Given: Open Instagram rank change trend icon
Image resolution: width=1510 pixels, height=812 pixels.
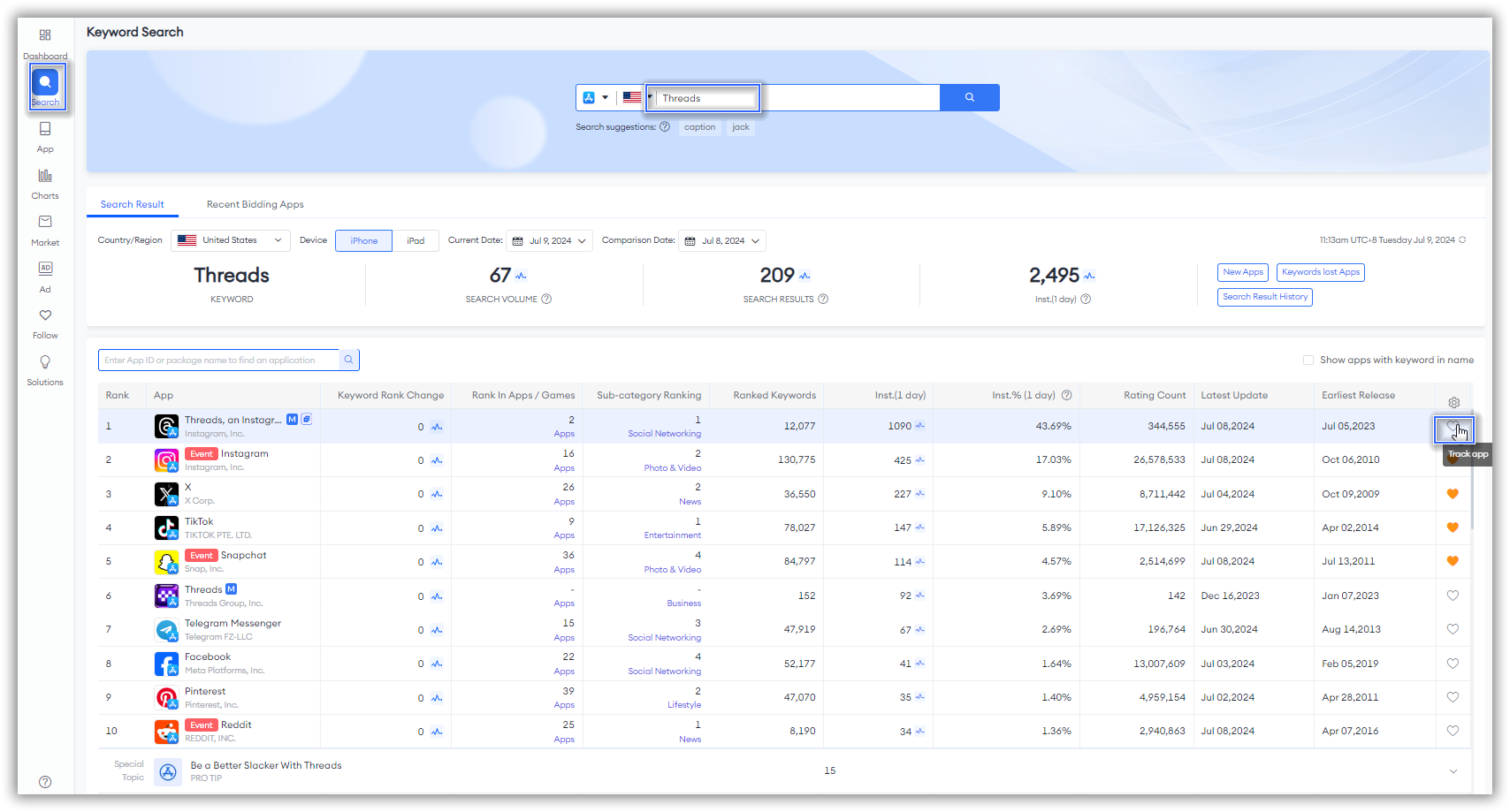Looking at the screenshot, I should [437, 460].
